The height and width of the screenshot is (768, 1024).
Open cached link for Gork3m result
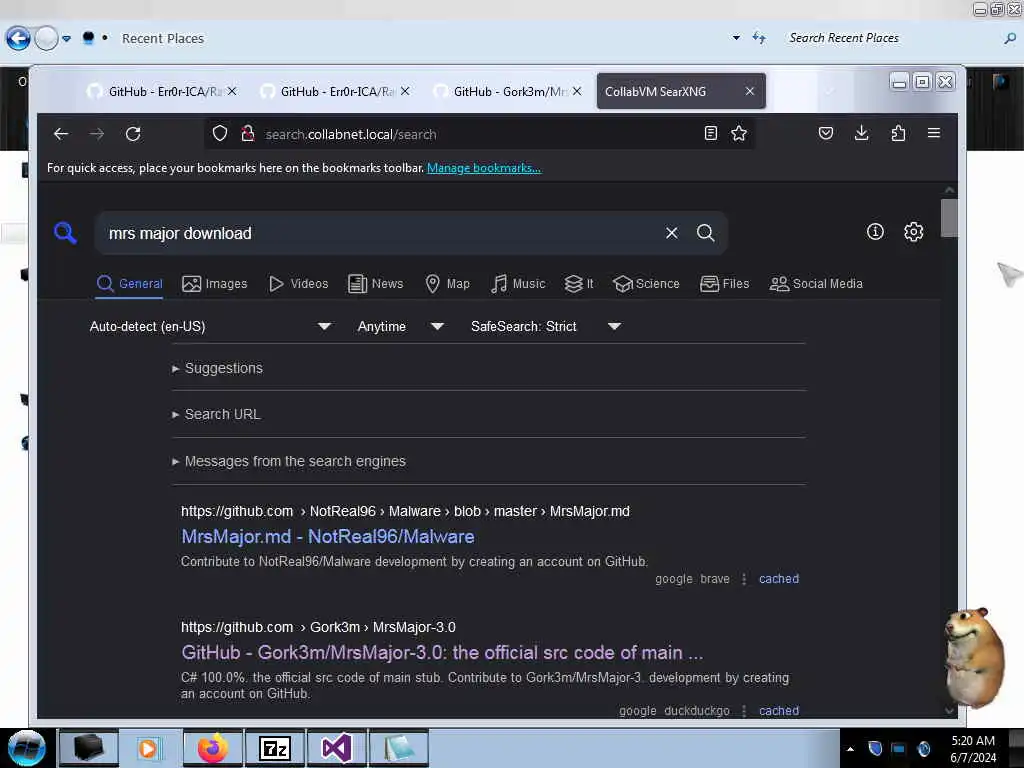778,711
